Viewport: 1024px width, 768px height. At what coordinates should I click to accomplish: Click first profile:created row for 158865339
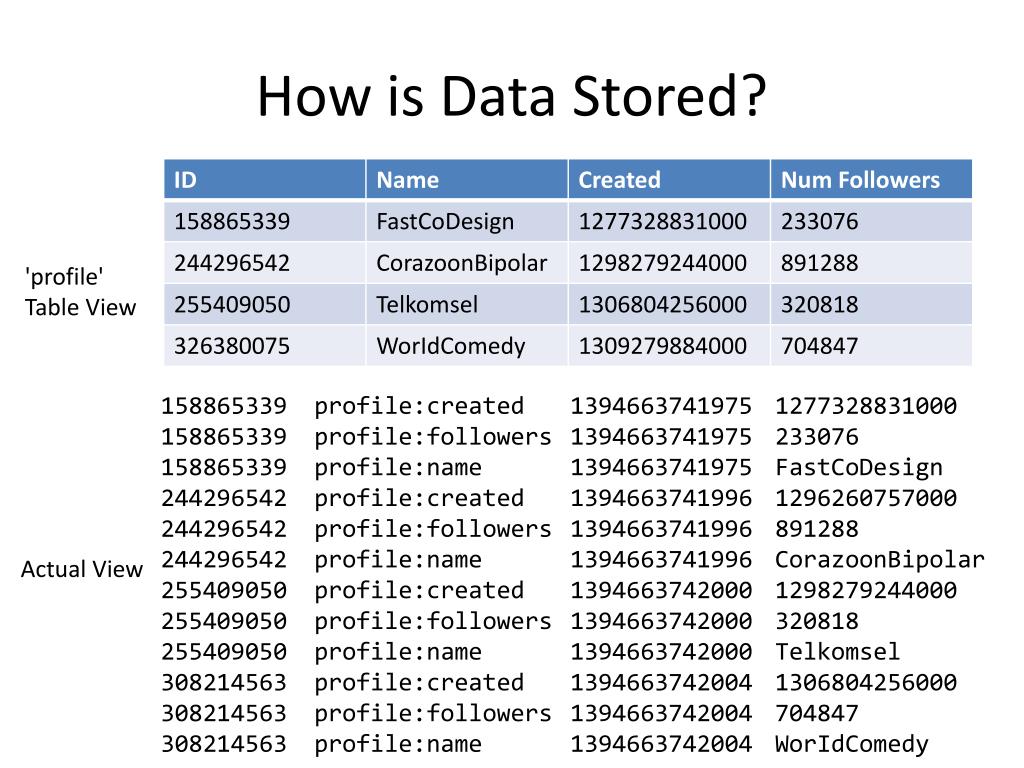tap(558, 406)
